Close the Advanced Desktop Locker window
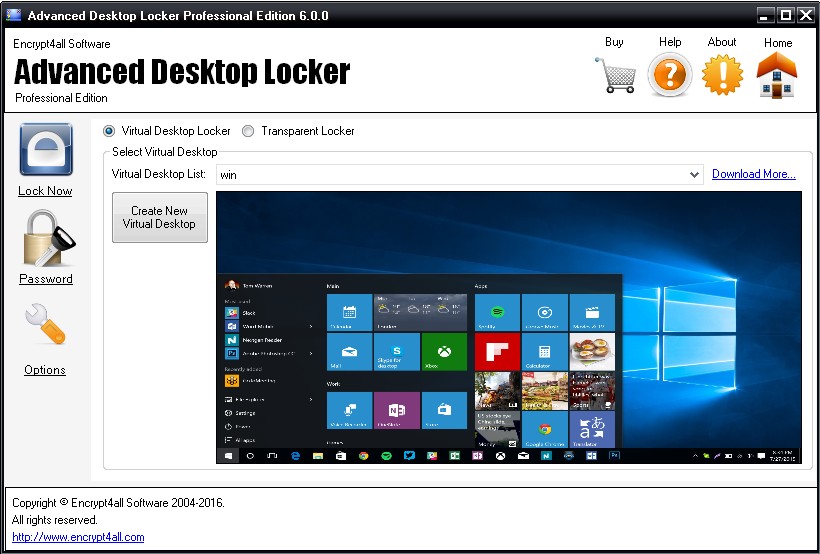820x554 pixels. (805, 16)
